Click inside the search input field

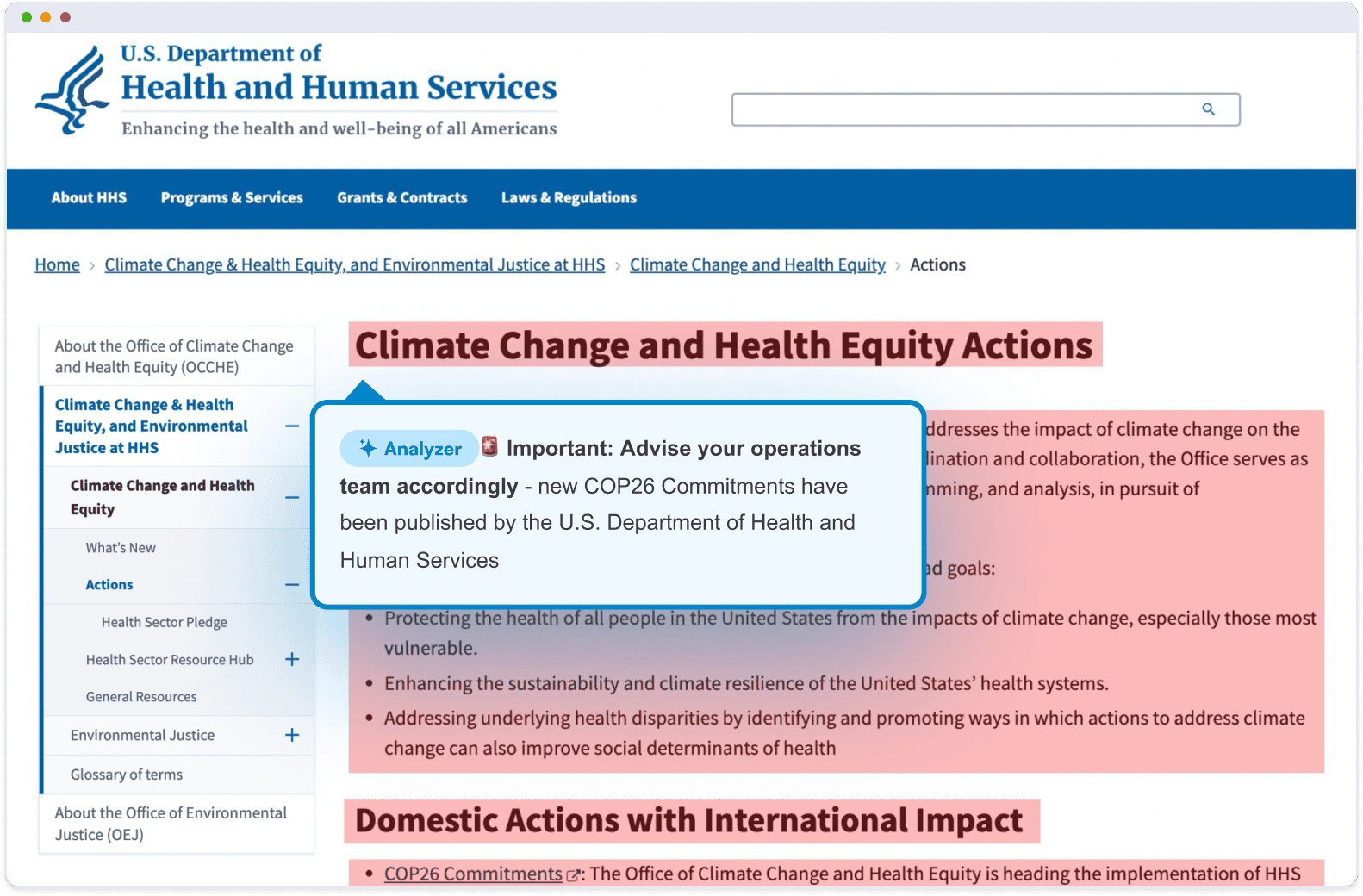tap(948, 109)
